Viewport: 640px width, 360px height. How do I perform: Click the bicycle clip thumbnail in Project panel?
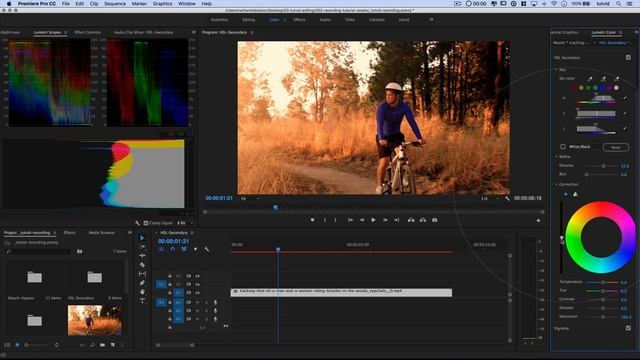95,320
